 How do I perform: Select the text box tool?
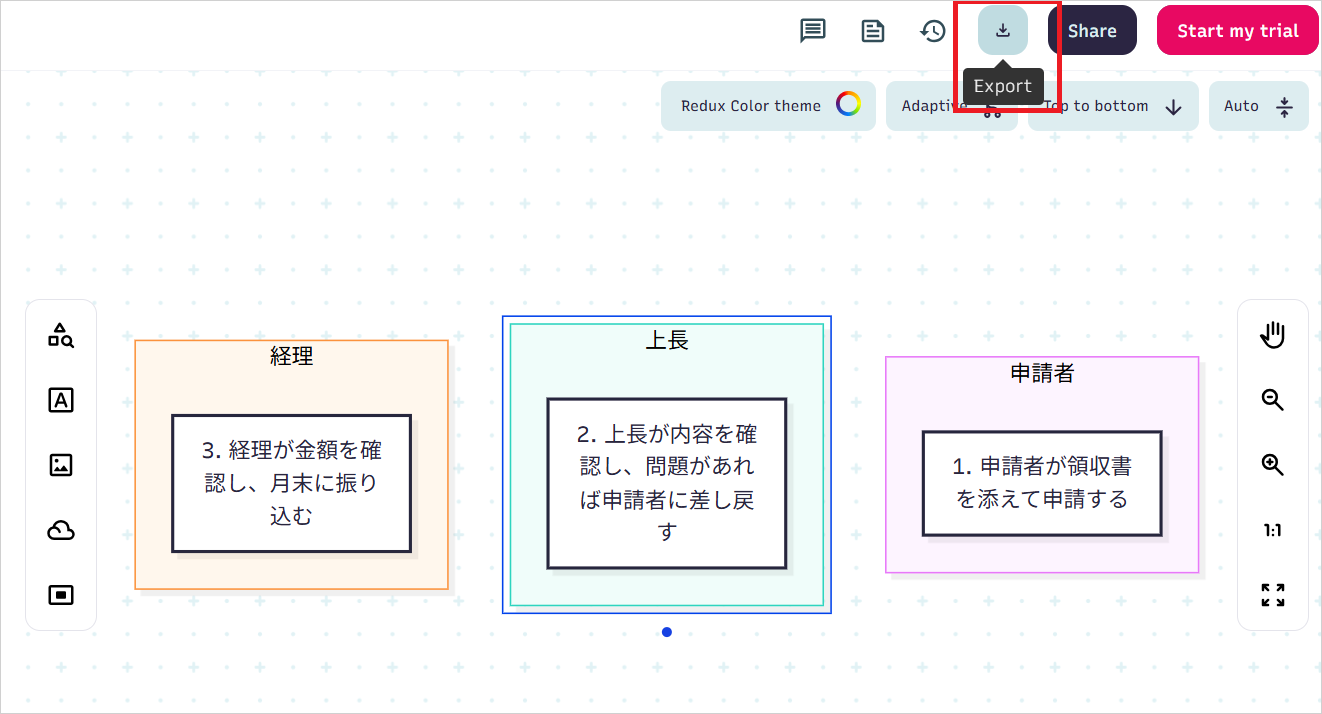(x=61, y=400)
